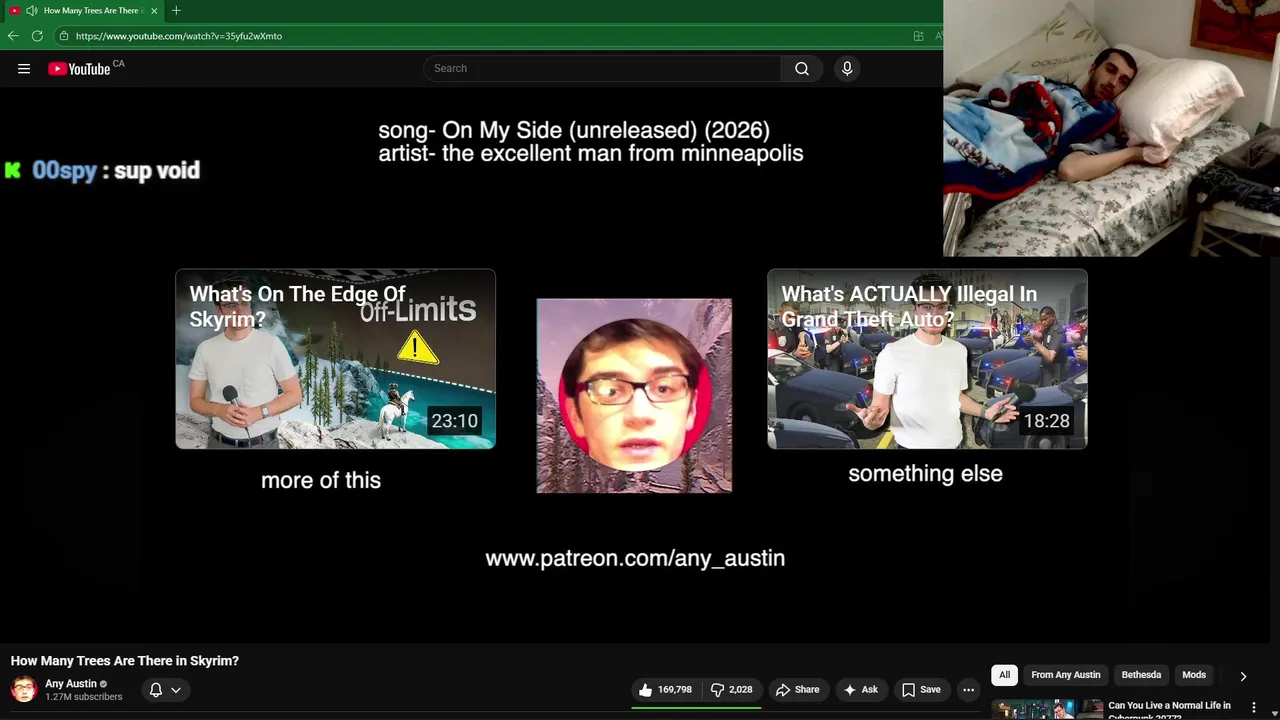Click the browser back arrow
Viewport: 1280px width, 720px height.
[13, 36]
